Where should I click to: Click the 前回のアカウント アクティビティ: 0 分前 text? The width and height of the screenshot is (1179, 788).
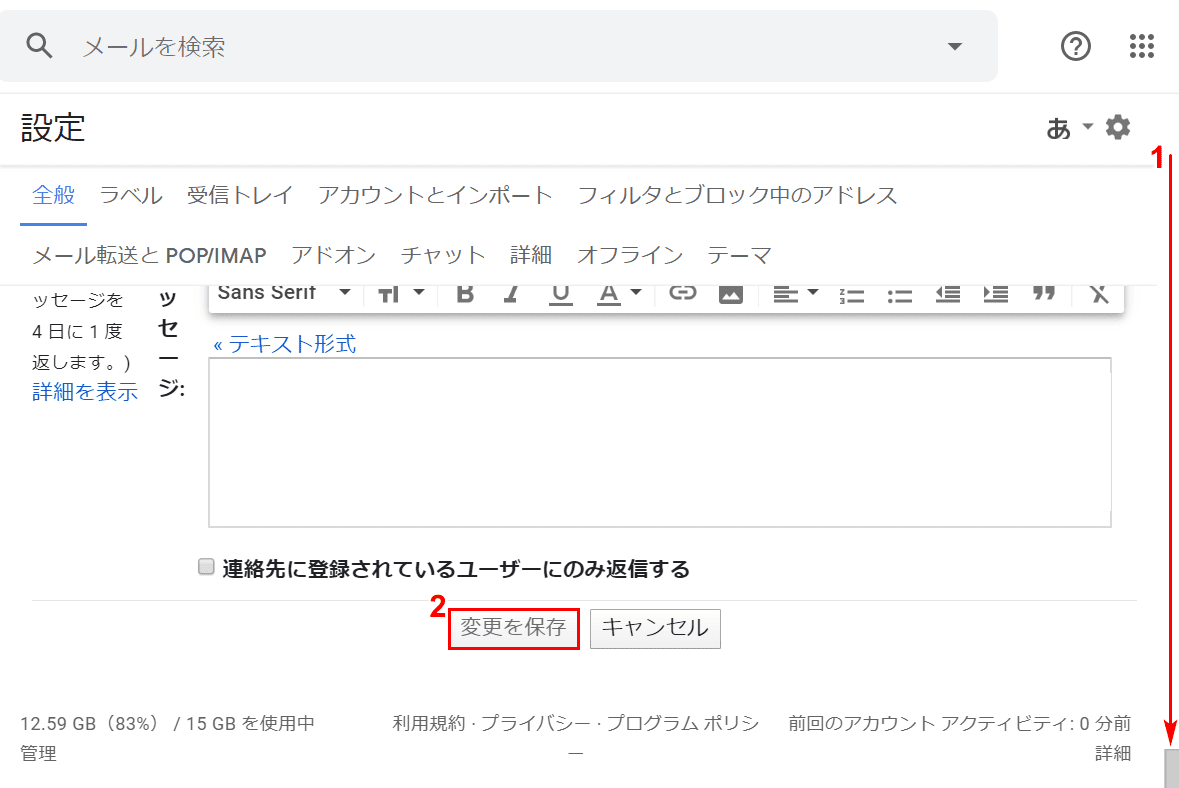pyautogui.click(x=959, y=723)
